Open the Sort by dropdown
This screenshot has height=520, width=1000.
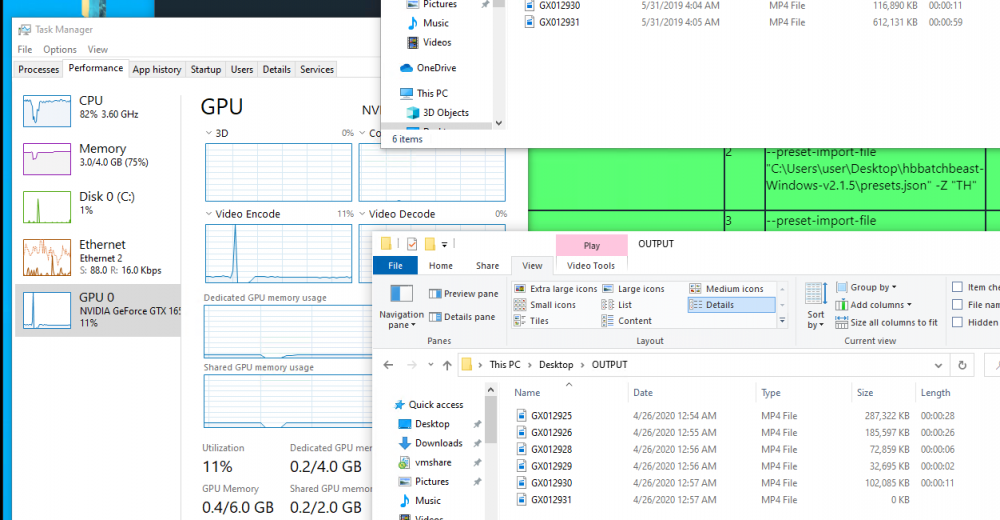tap(816, 306)
